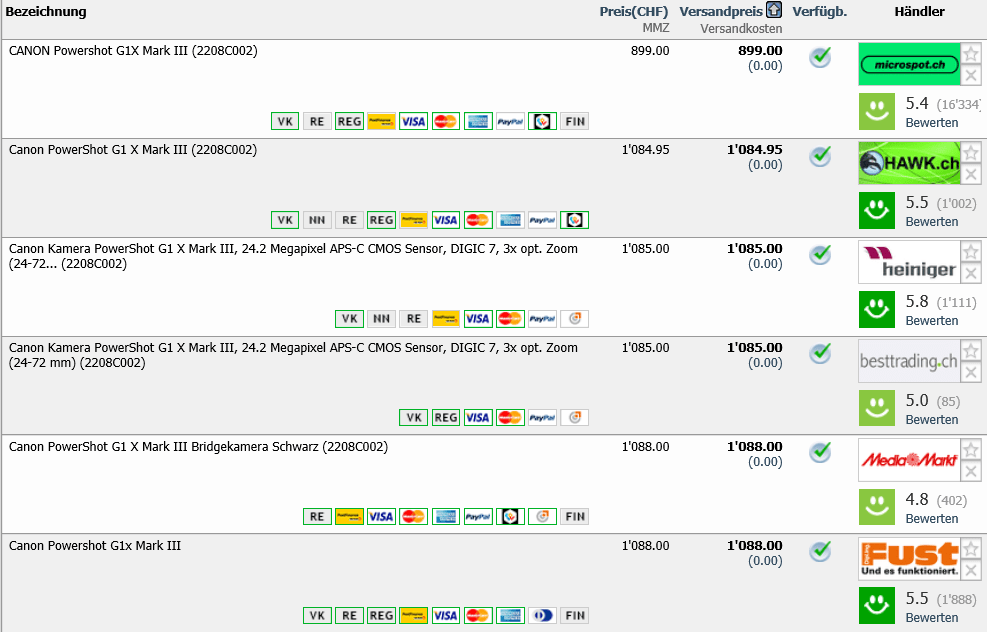Viewport: 987px width, 632px height.
Task: Click PayPal payment icon in microspot row
Action: coord(510,121)
